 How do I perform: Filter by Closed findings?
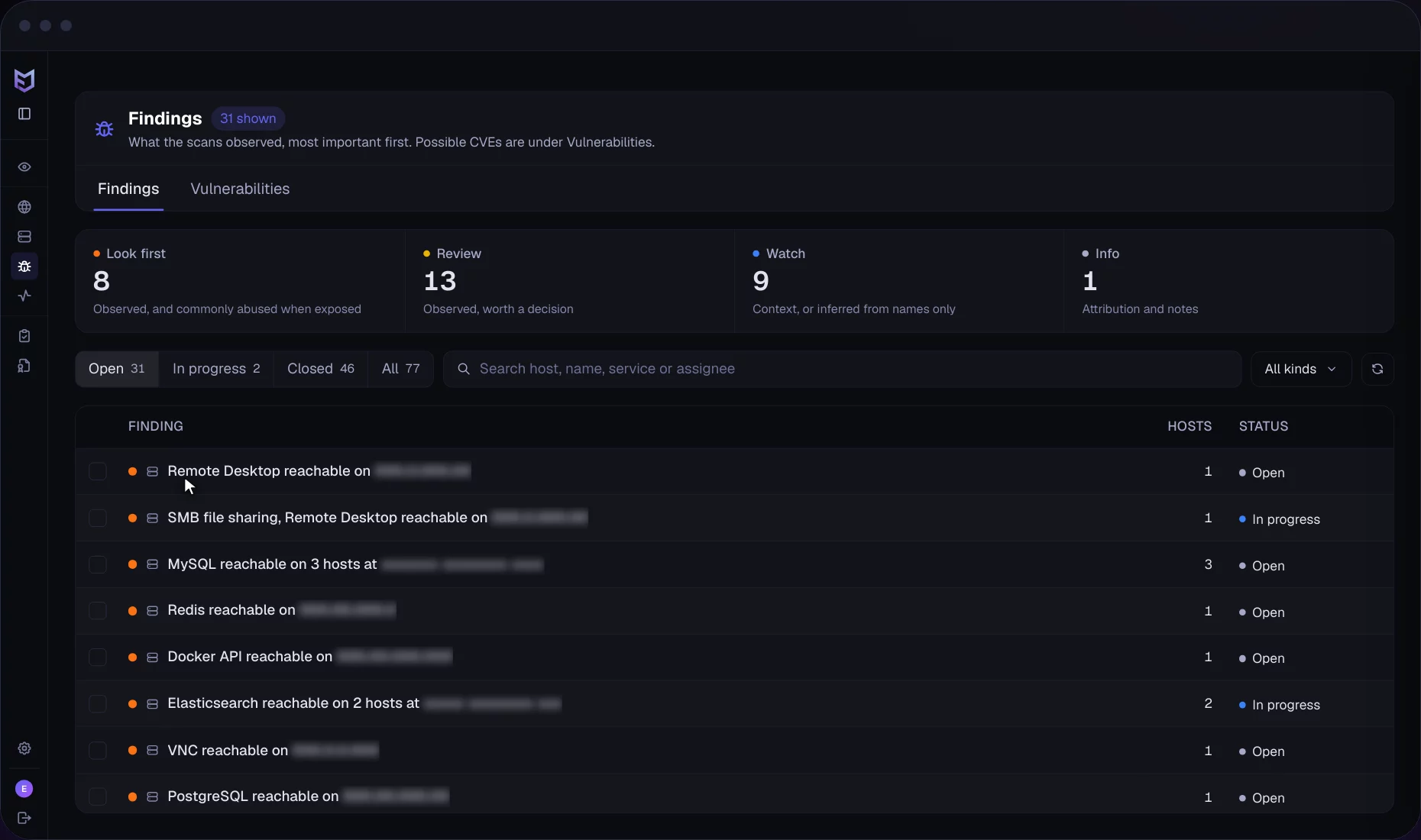[x=321, y=369]
